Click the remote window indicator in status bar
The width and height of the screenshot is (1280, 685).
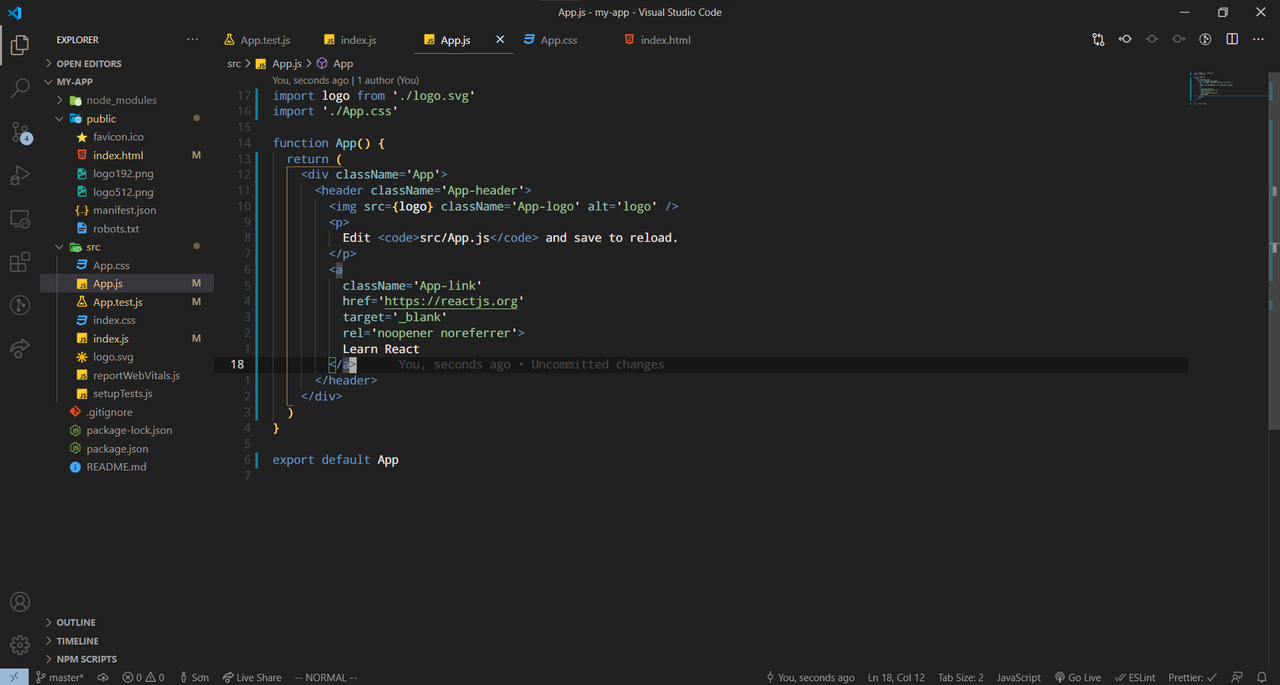[x=14, y=677]
